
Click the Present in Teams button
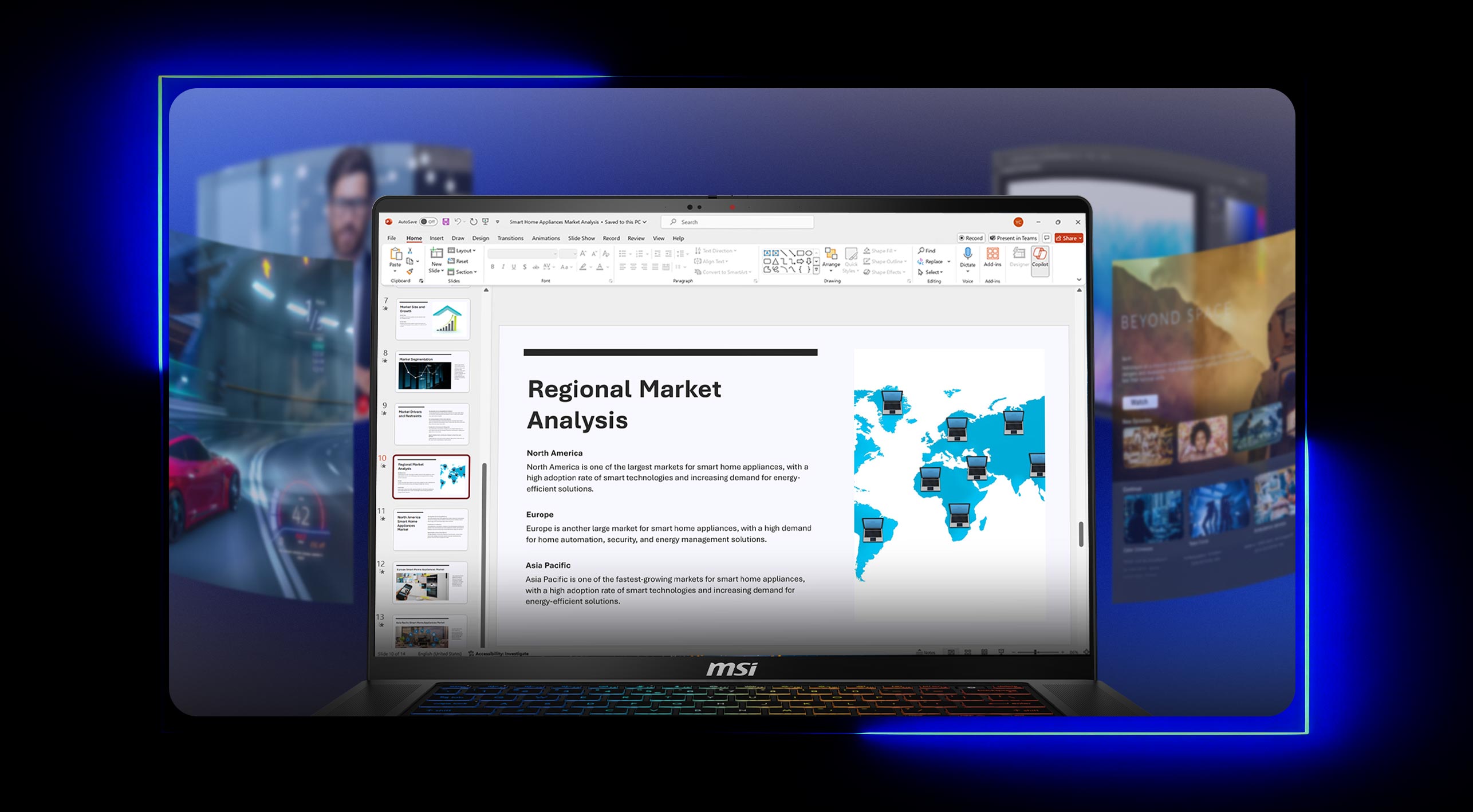tap(1013, 238)
